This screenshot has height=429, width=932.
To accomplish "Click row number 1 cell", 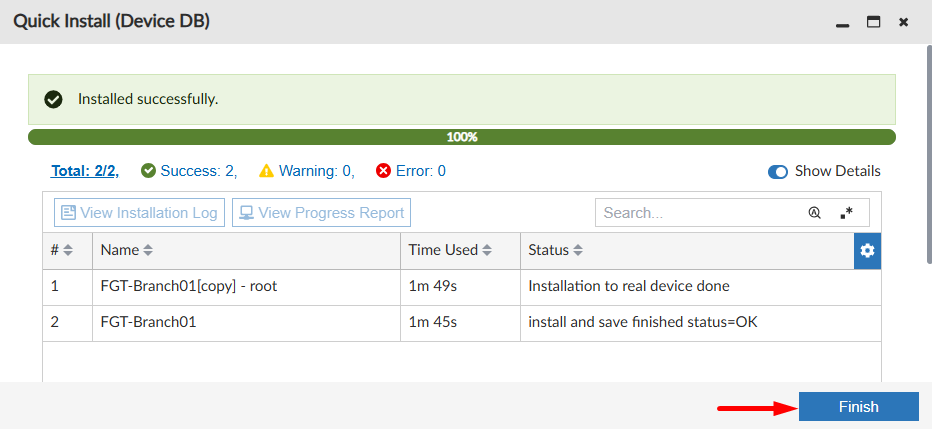I will (x=68, y=287).
